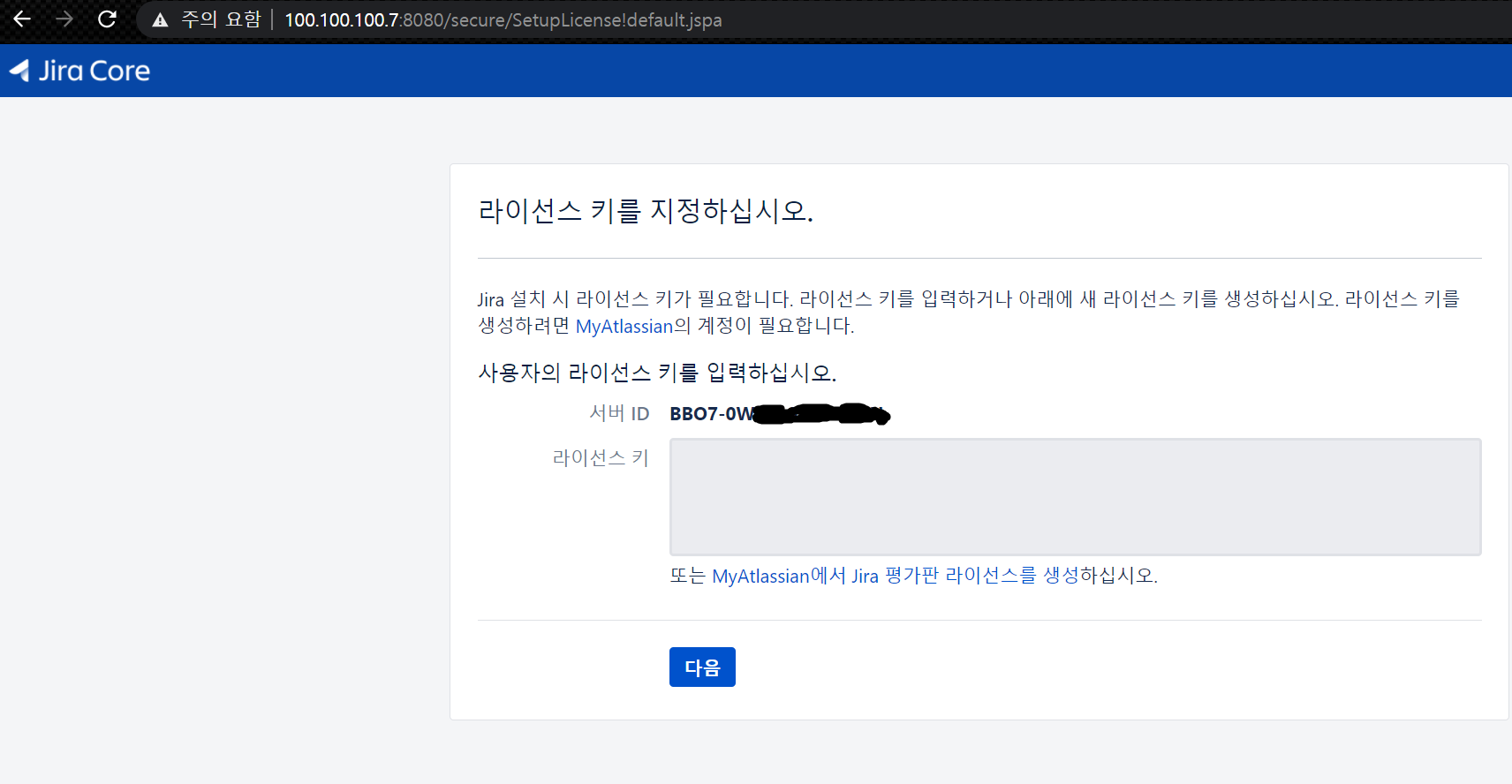
Task: Click the 주의 요함 security label
Action: (221, 19)
